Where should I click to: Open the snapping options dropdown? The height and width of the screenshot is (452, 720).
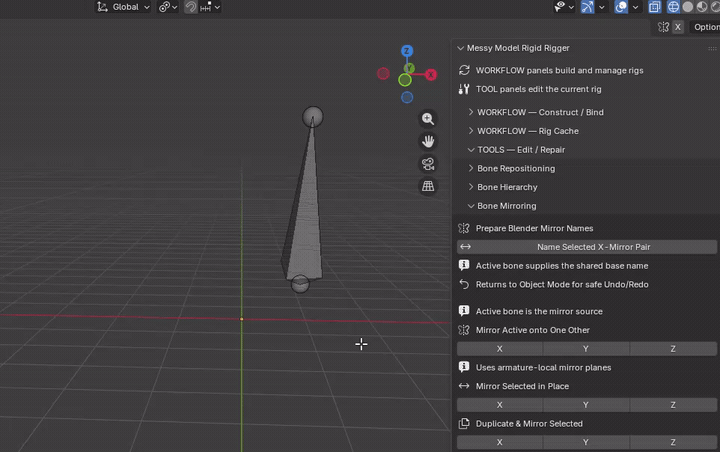[x=210, y=7]
